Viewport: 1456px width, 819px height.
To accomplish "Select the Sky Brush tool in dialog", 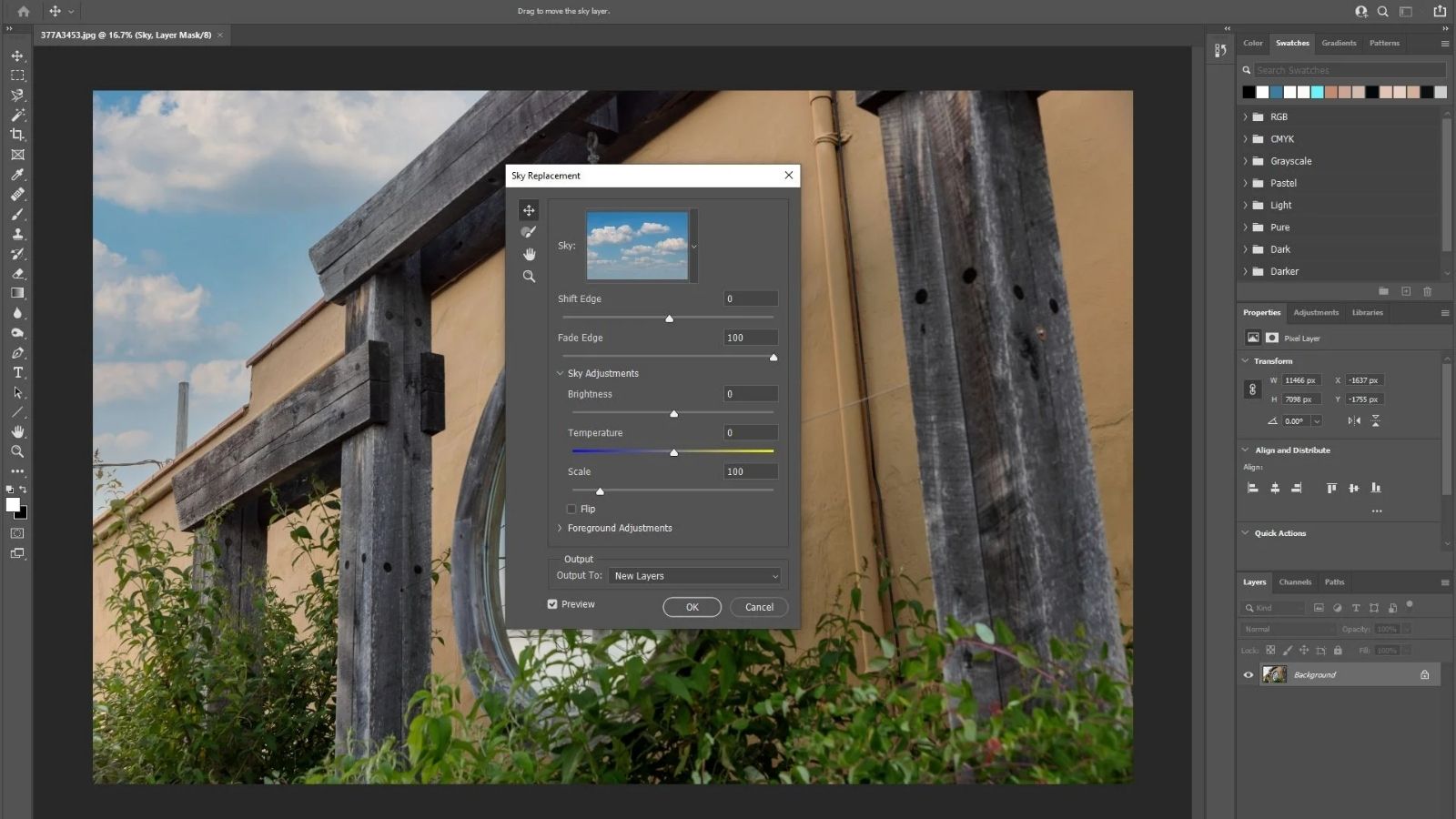I will click(529, 232).
